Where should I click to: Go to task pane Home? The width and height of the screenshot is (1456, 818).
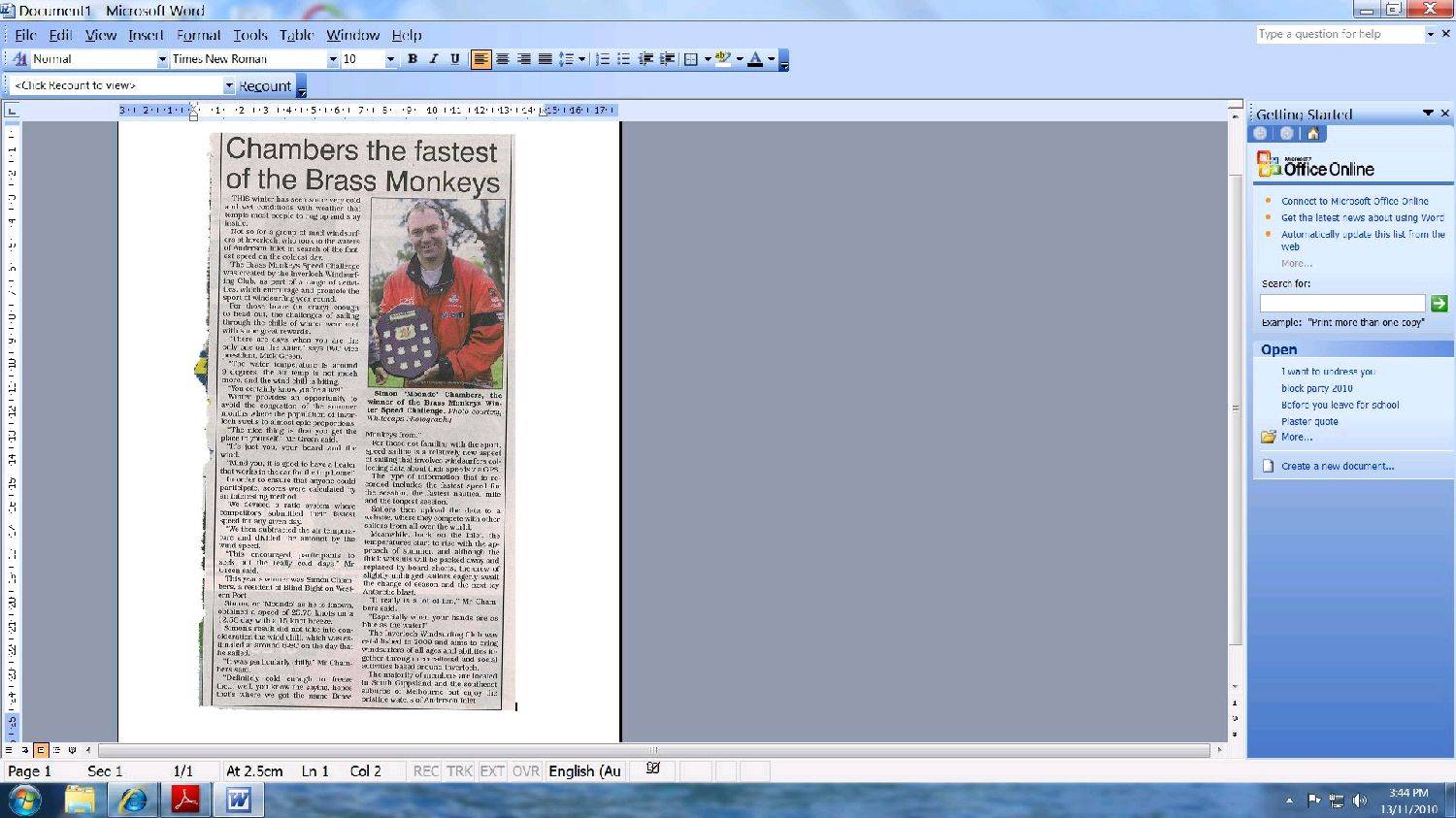1313,134
